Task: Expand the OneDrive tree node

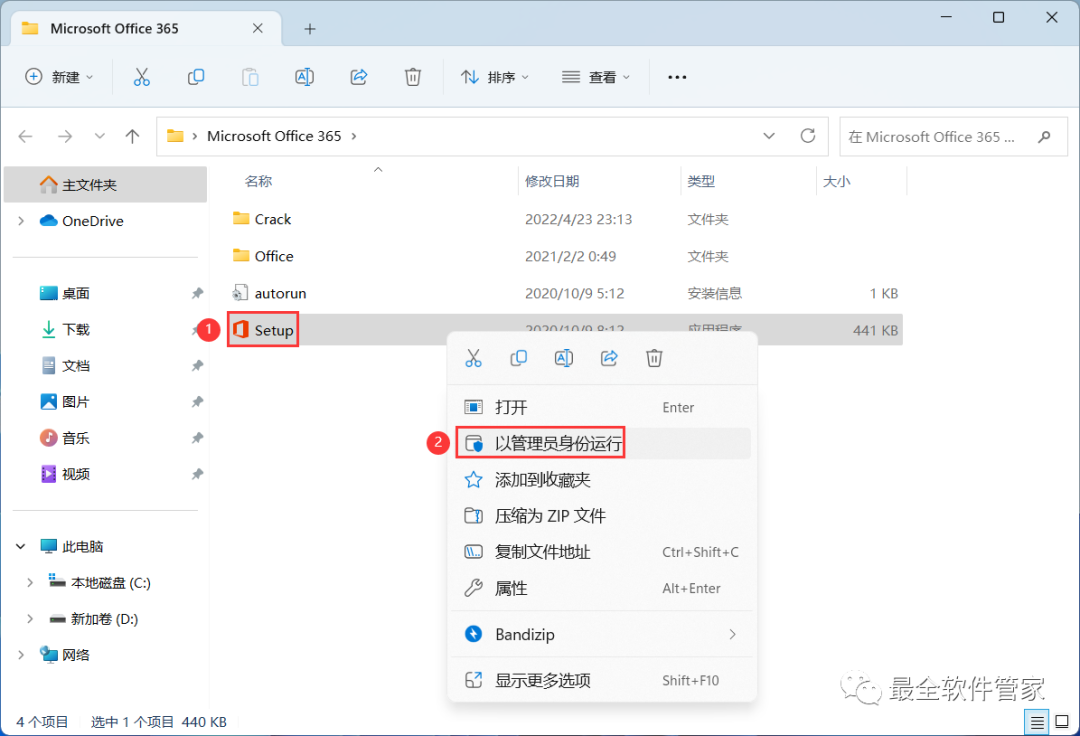Action: (x=21, y=221)
